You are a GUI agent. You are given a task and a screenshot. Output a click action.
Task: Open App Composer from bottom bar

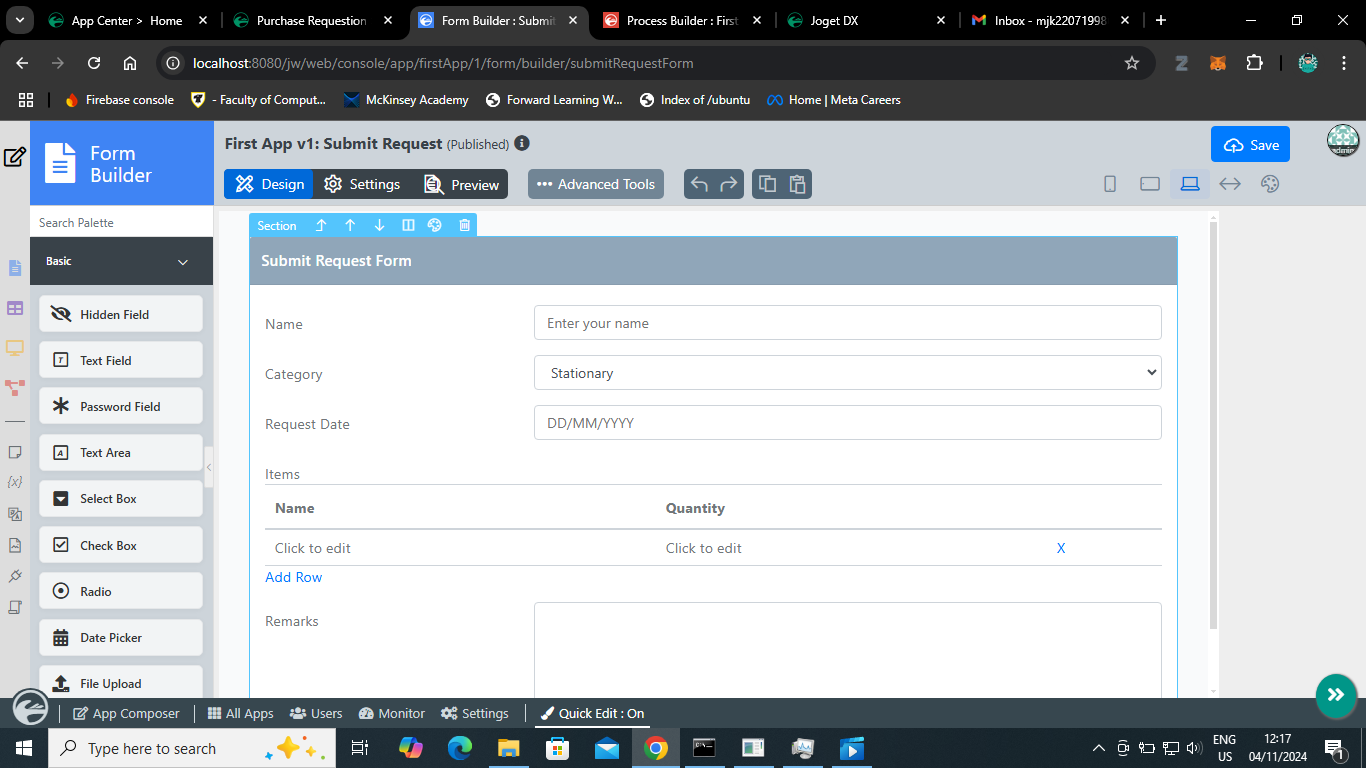point(126,713)
